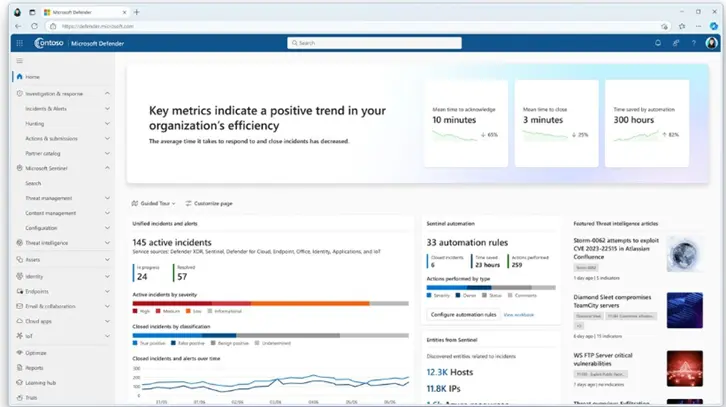Expand the Incidents & Alerts chevron
The image size is (726, 407).
107,109
